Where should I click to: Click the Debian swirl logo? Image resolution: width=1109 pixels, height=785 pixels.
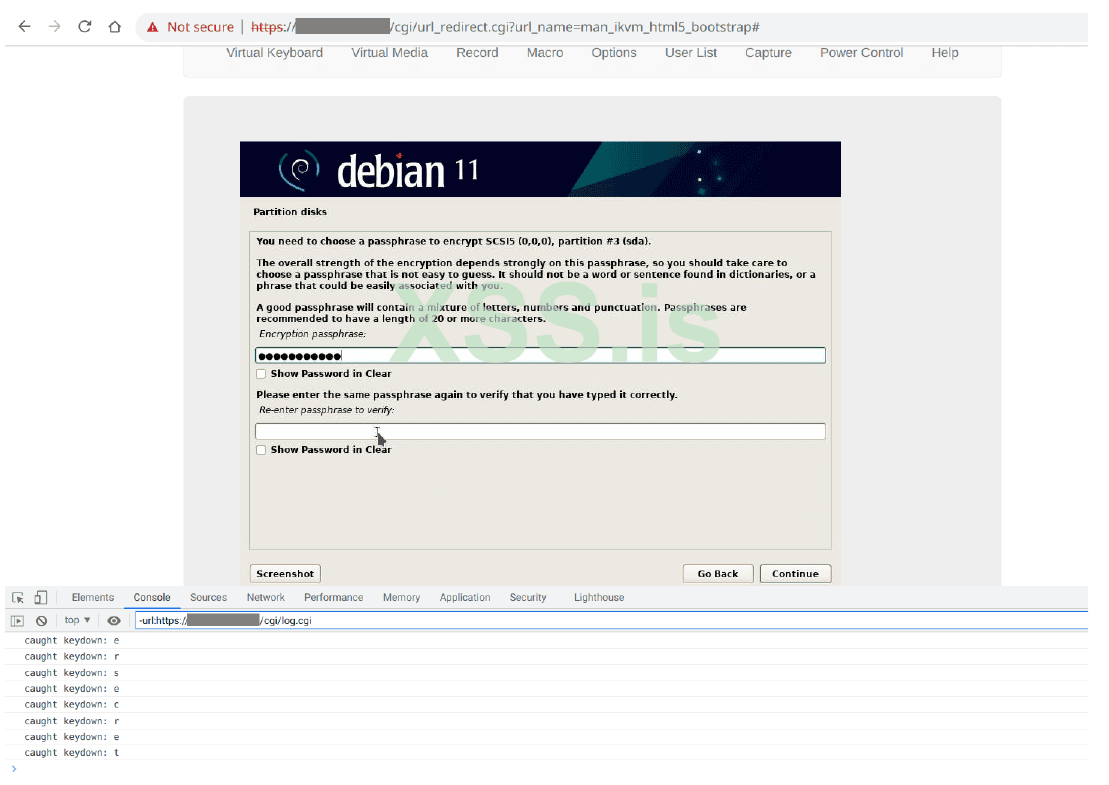(x=299, y=170)
